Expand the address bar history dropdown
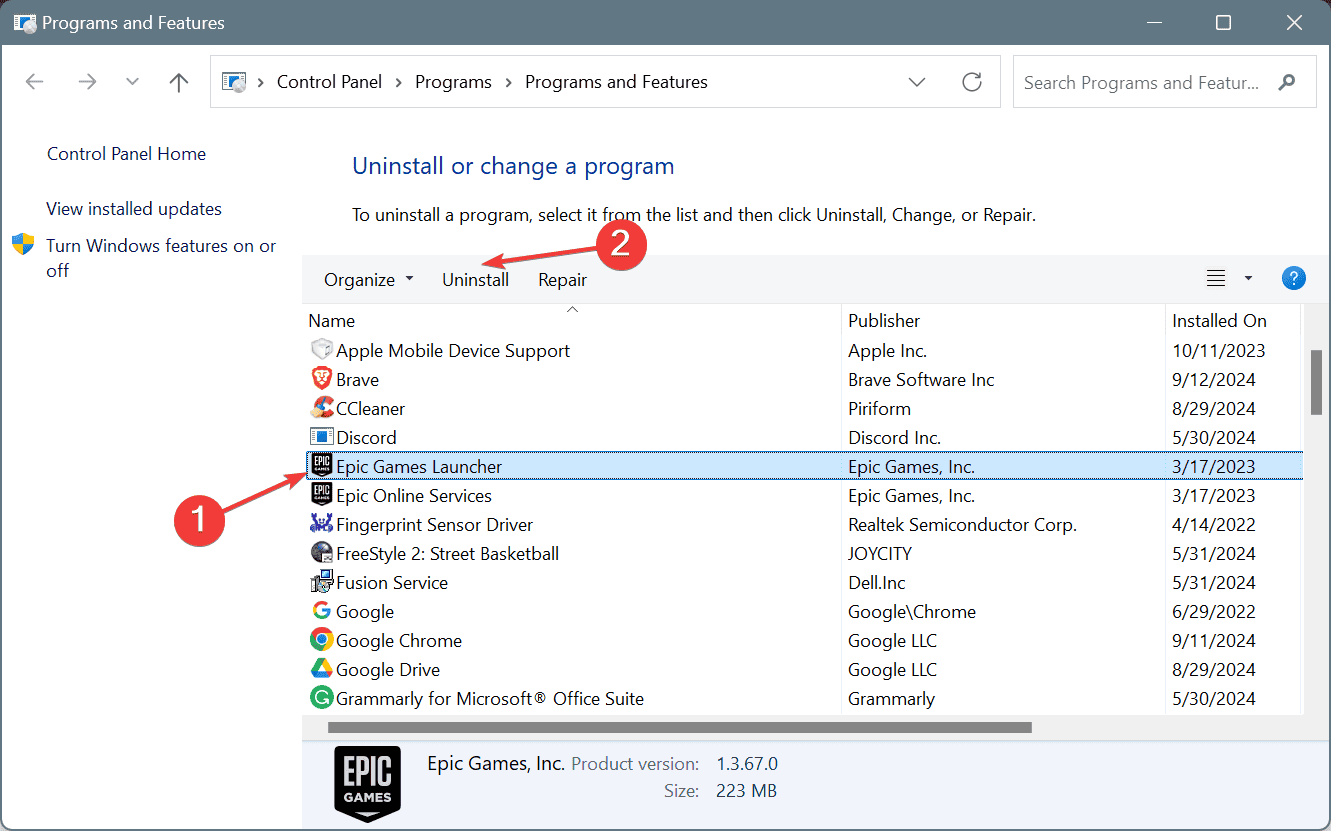Viewport: 1331px width, 831px height. pos(917,82)
